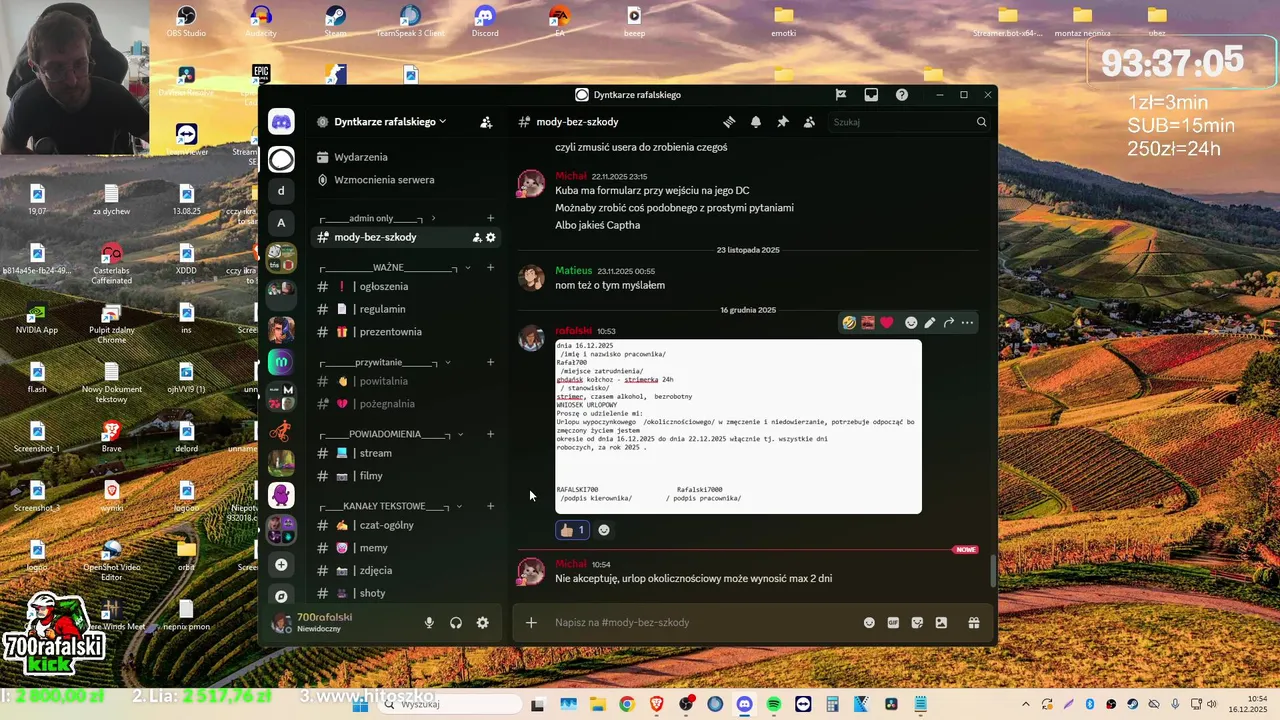The height and width of the screenshot is (720, 1280).
Task: Toggle microphone mute in user panel
Action: (429, 623)
